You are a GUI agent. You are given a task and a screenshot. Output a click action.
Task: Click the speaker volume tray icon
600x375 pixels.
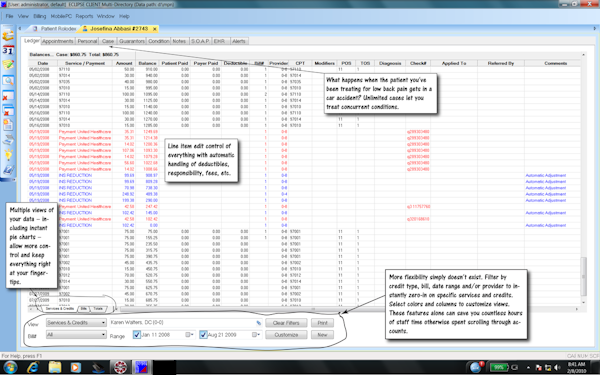[557, 368]
